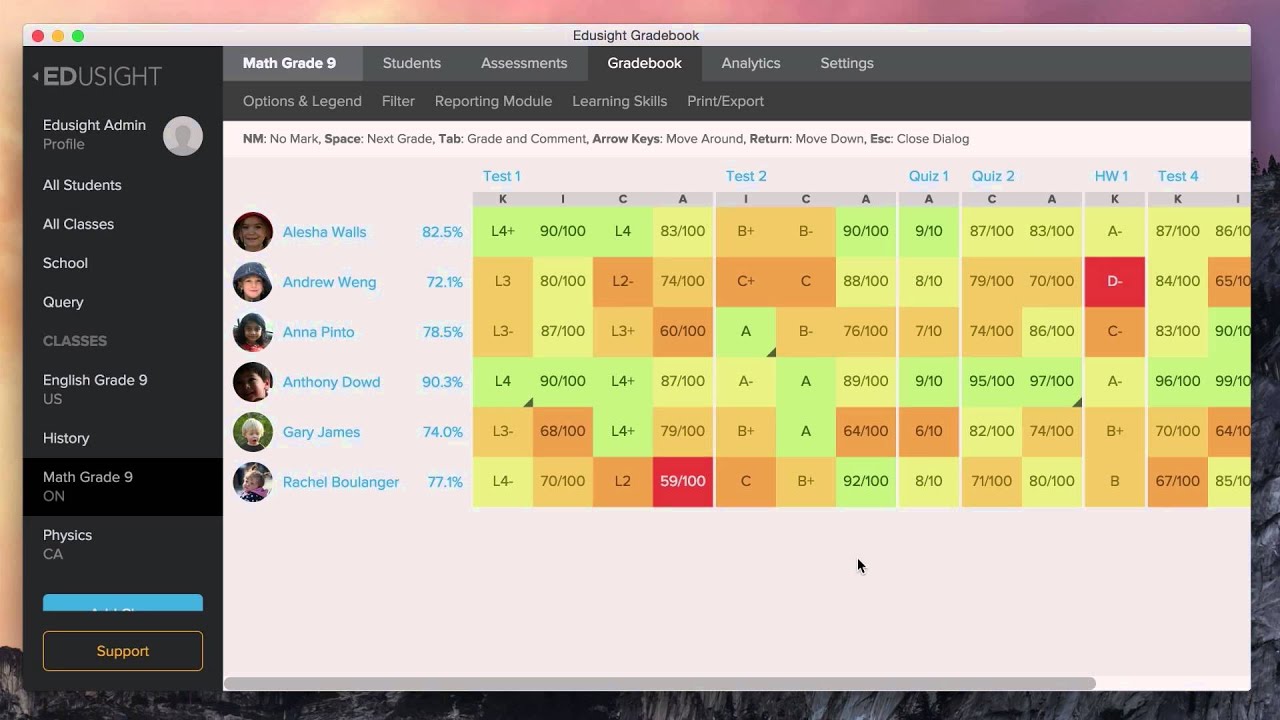
Task: Open the Learning Skills menu
Action: (619, 101)
